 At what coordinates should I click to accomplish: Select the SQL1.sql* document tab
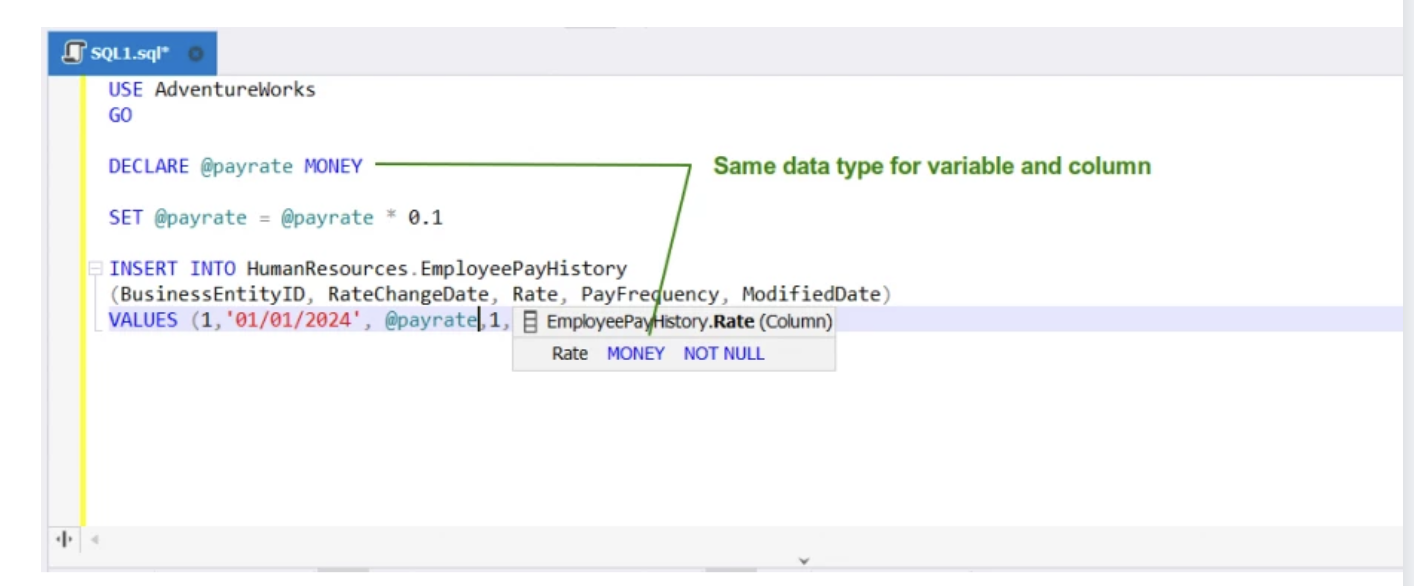[132, 53]
